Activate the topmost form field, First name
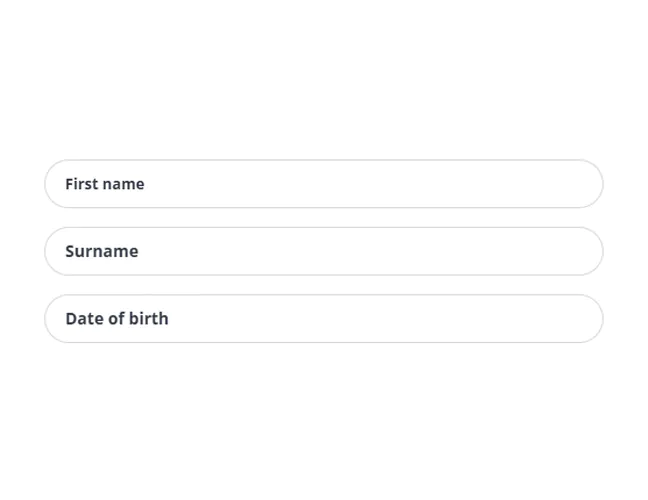 pos(323,184)
